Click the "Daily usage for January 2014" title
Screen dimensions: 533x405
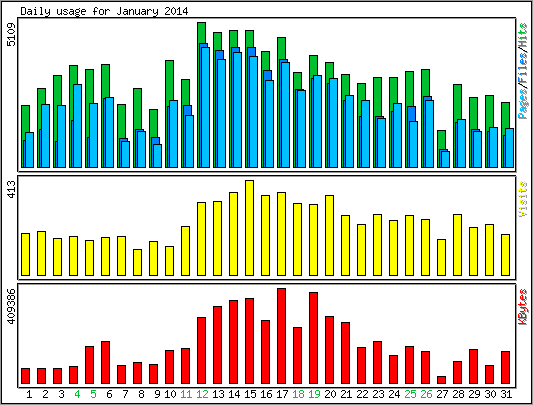104,11
